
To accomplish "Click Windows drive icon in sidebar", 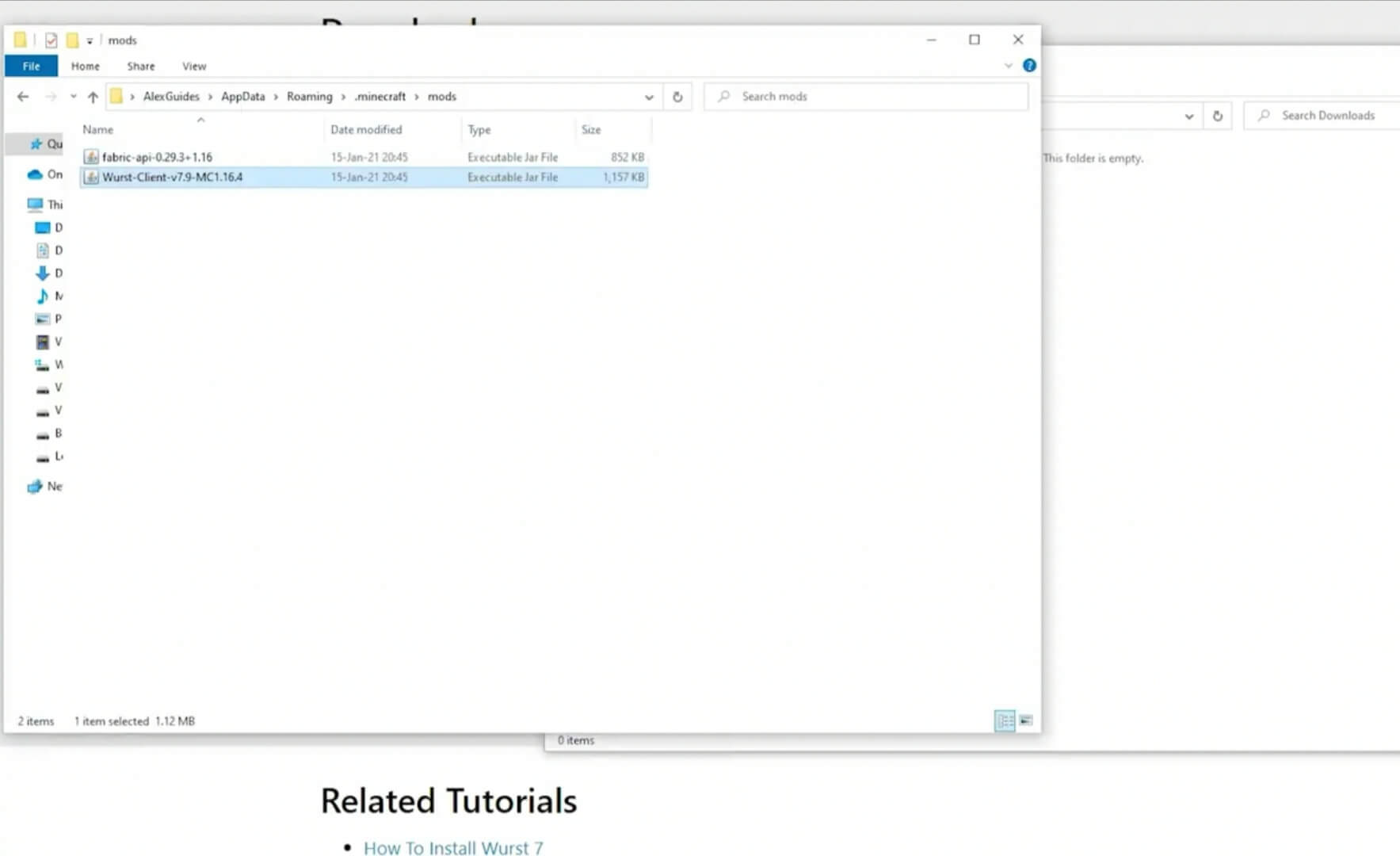I will [x=43, y=365].
